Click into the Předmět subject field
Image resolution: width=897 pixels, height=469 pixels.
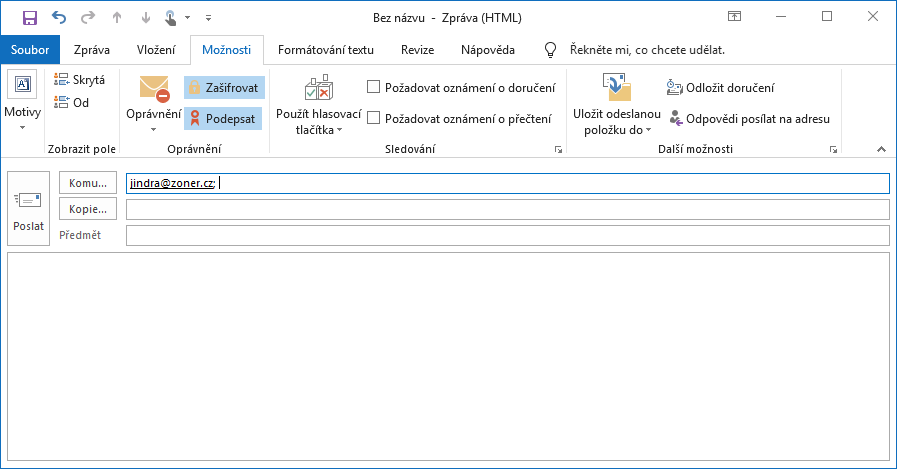(507, 235)
